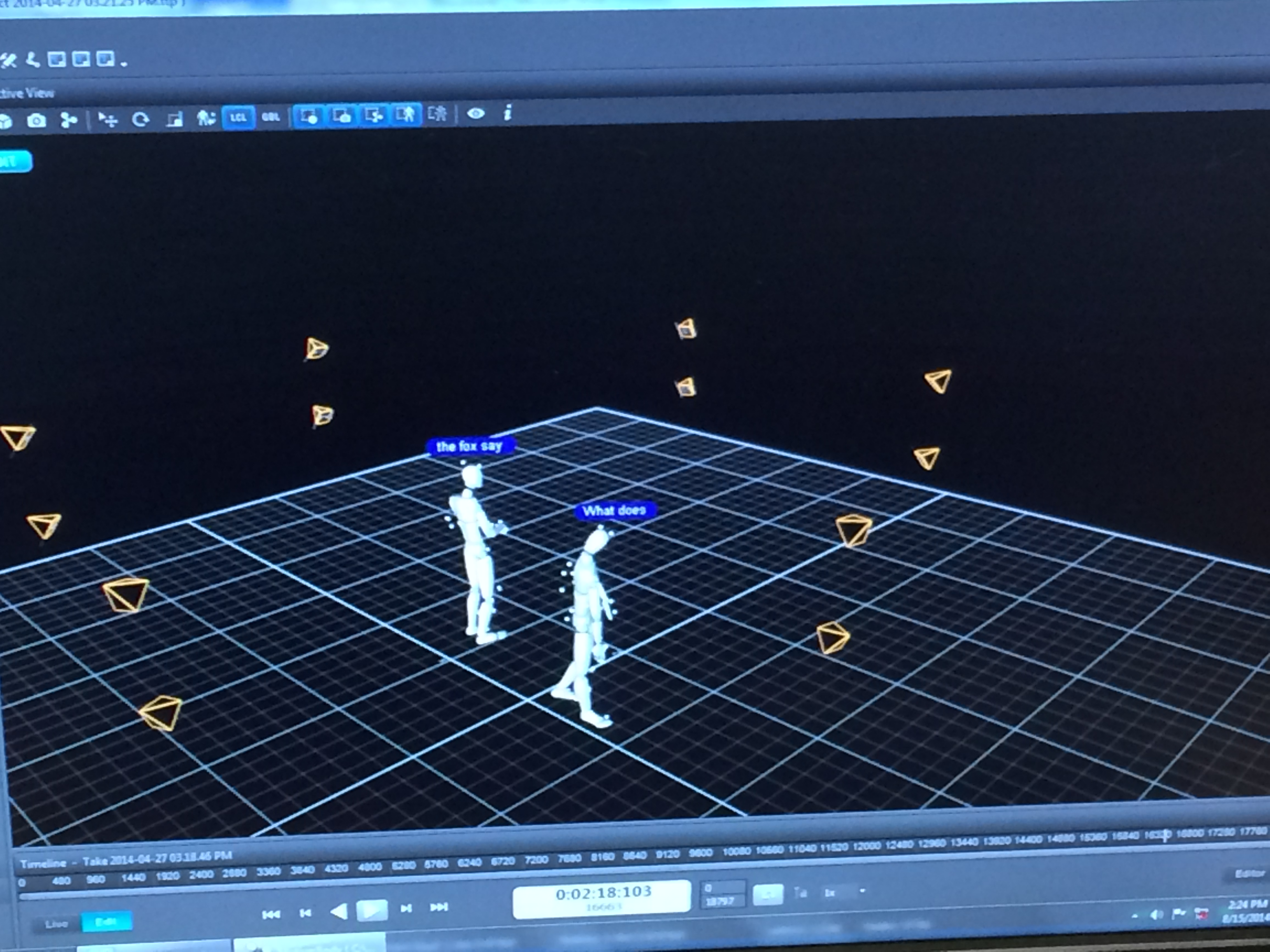This screenshot has height=952, width=1270.
Task: Toggle GBL global coordinate mode
Action: [x=270, y=117]
